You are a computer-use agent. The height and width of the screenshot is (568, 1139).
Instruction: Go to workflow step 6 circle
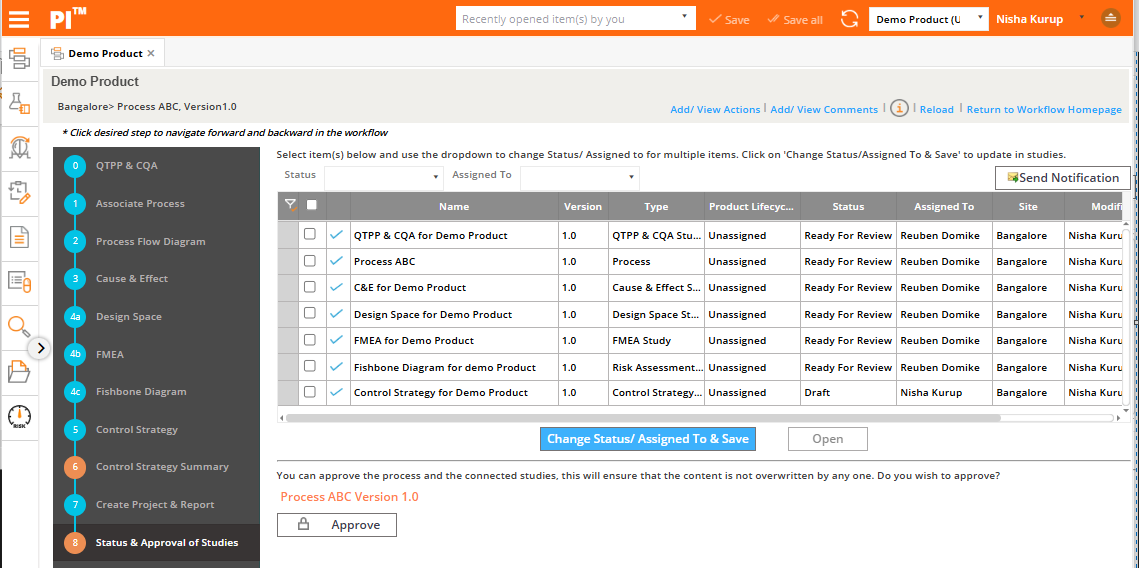pos(74,467)
